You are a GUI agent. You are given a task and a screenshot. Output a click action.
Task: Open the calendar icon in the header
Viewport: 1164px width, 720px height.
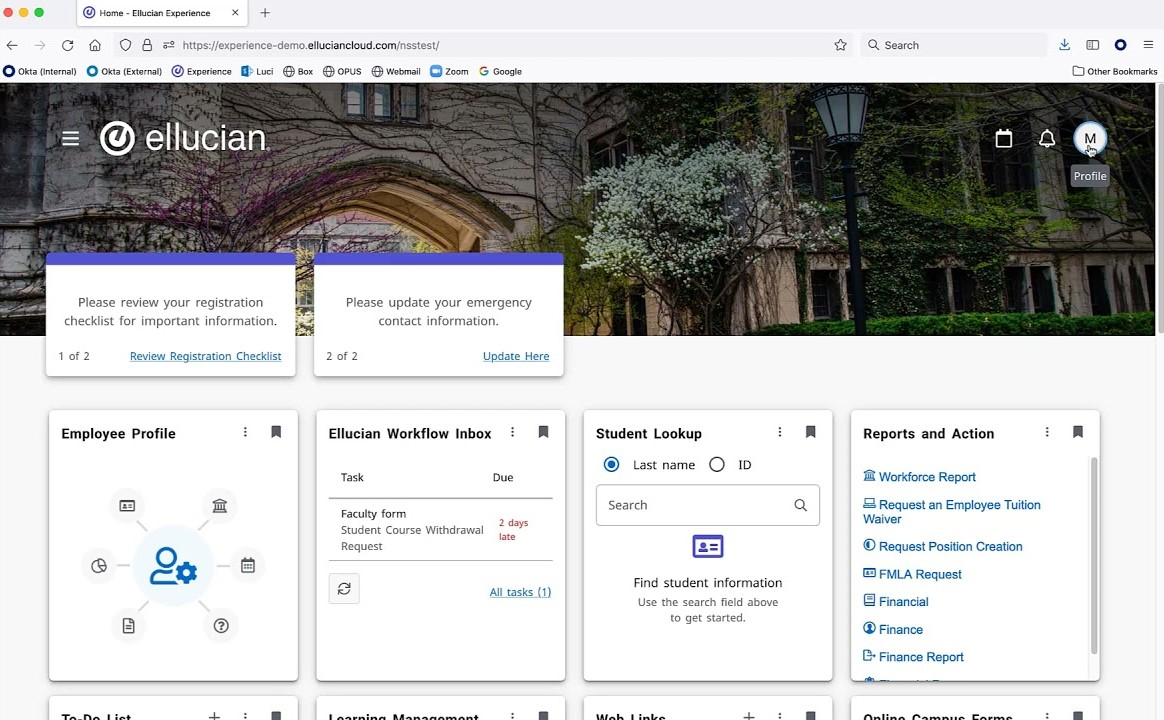[x=1004, y=138]
